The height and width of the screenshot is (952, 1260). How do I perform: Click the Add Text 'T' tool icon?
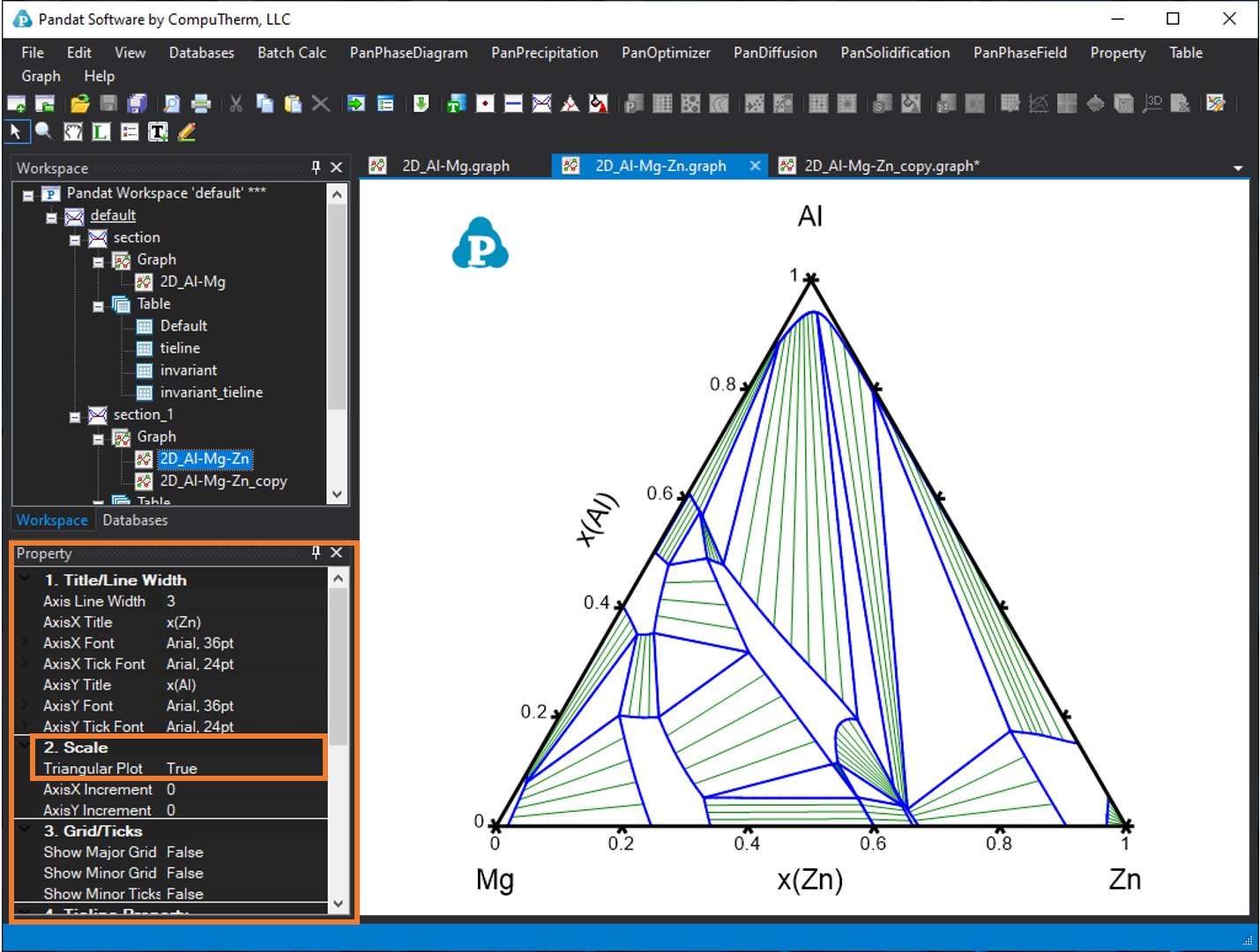(158, 132)
